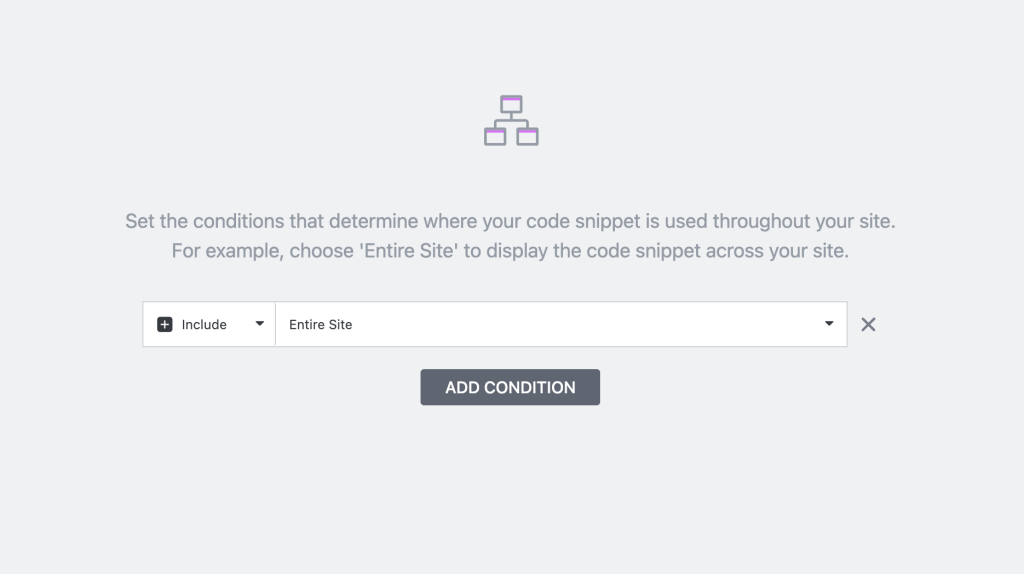Click the bottom-right box of the sitemap icon

(528, 136)
